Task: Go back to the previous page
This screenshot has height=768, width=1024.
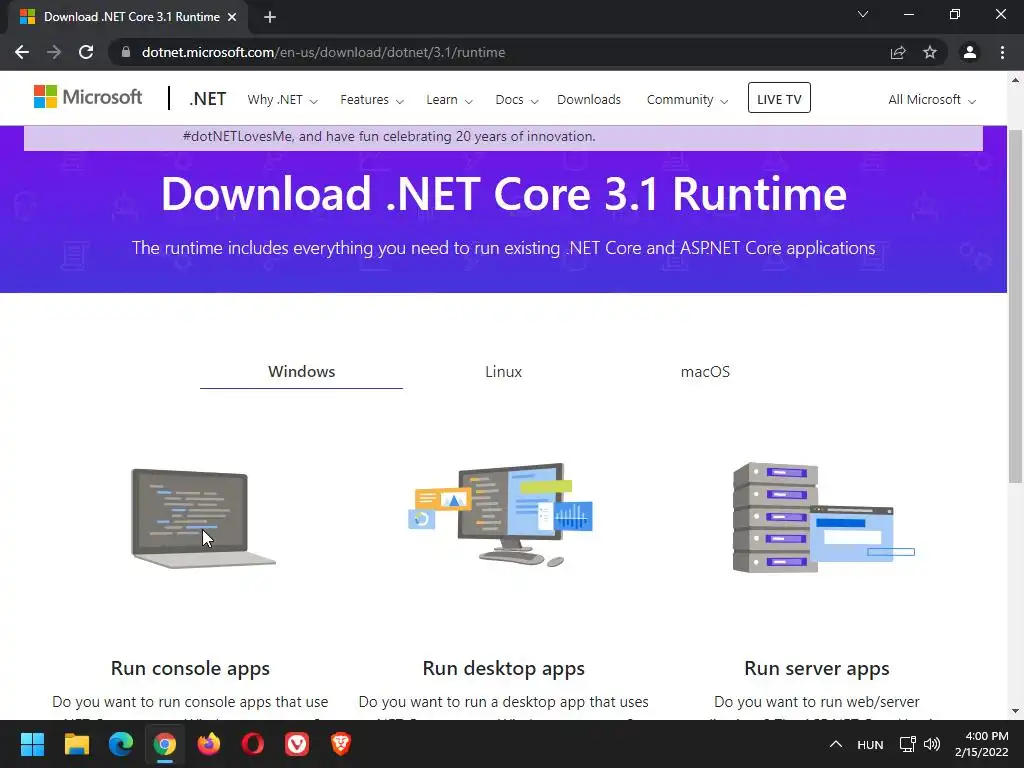Action: pyautogui.click(x=22, y=52)
